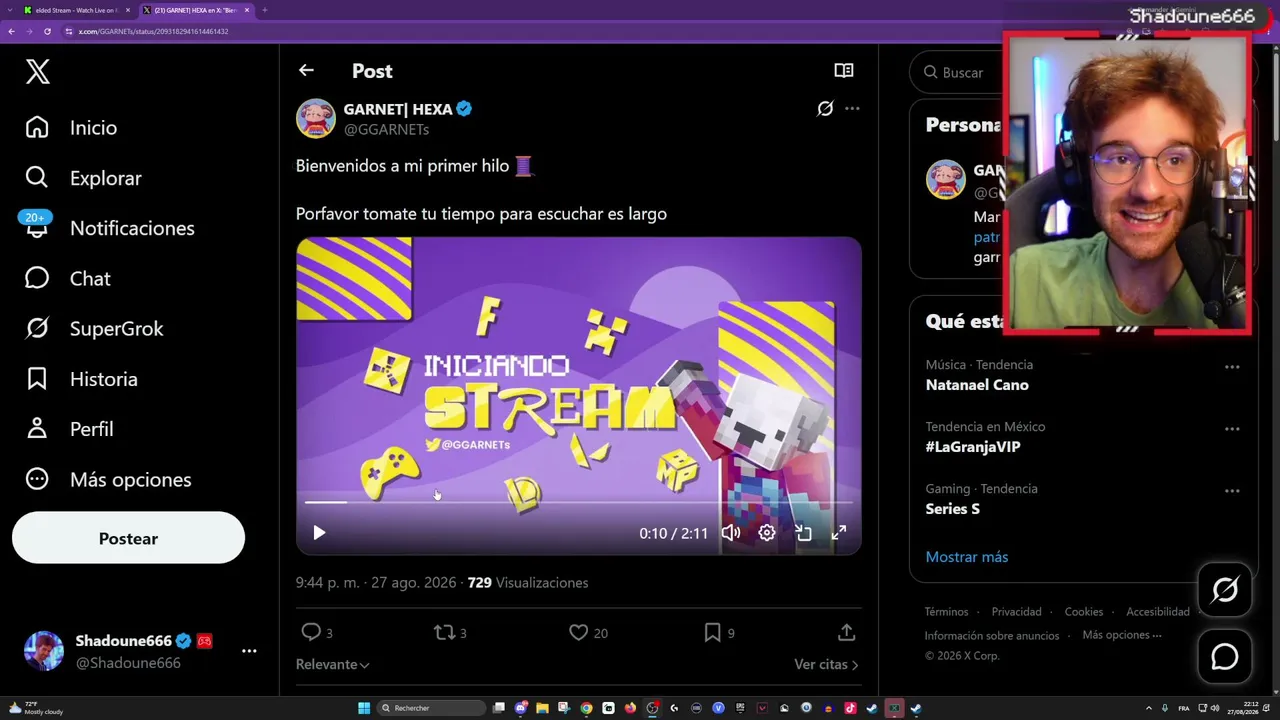1280x720 pixels.
Task: Open Explorar from the sidebar
Action: pos(84,178)
